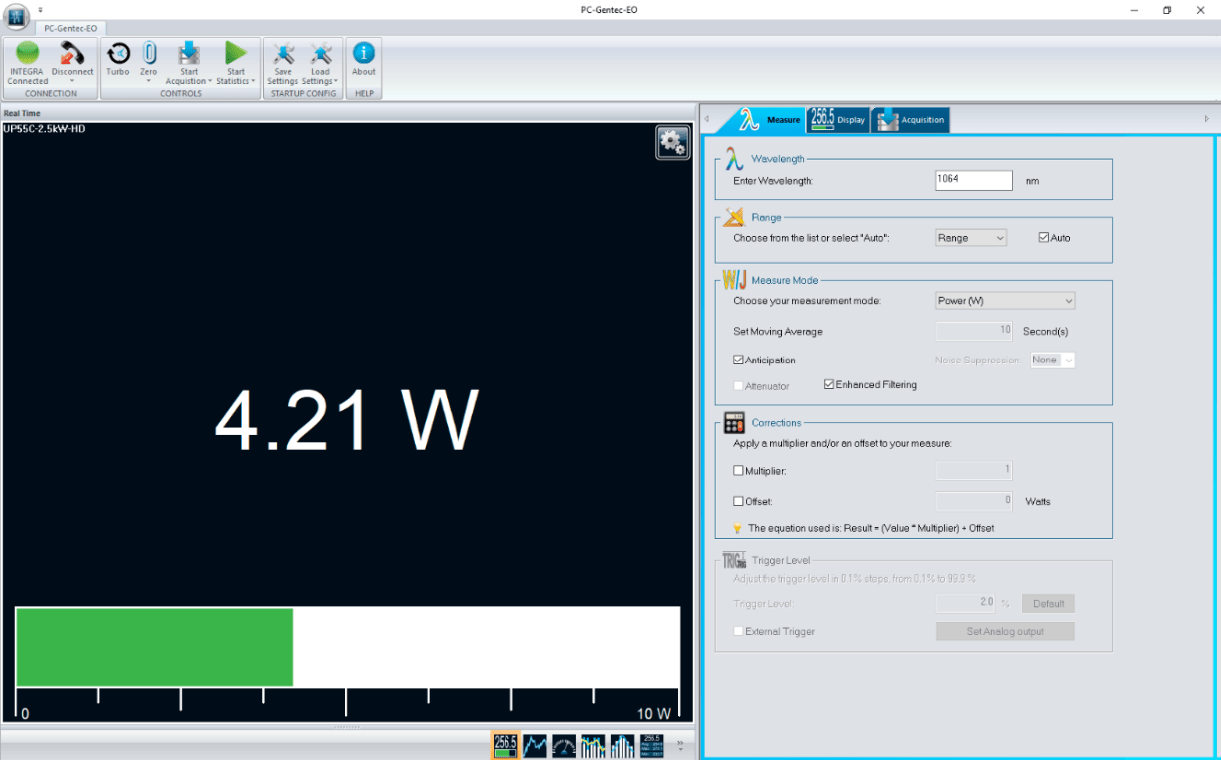This screenshot has height=760, width=1221.
Task: Switch to the needle gauge display view
Action: (x=563, y=745)
